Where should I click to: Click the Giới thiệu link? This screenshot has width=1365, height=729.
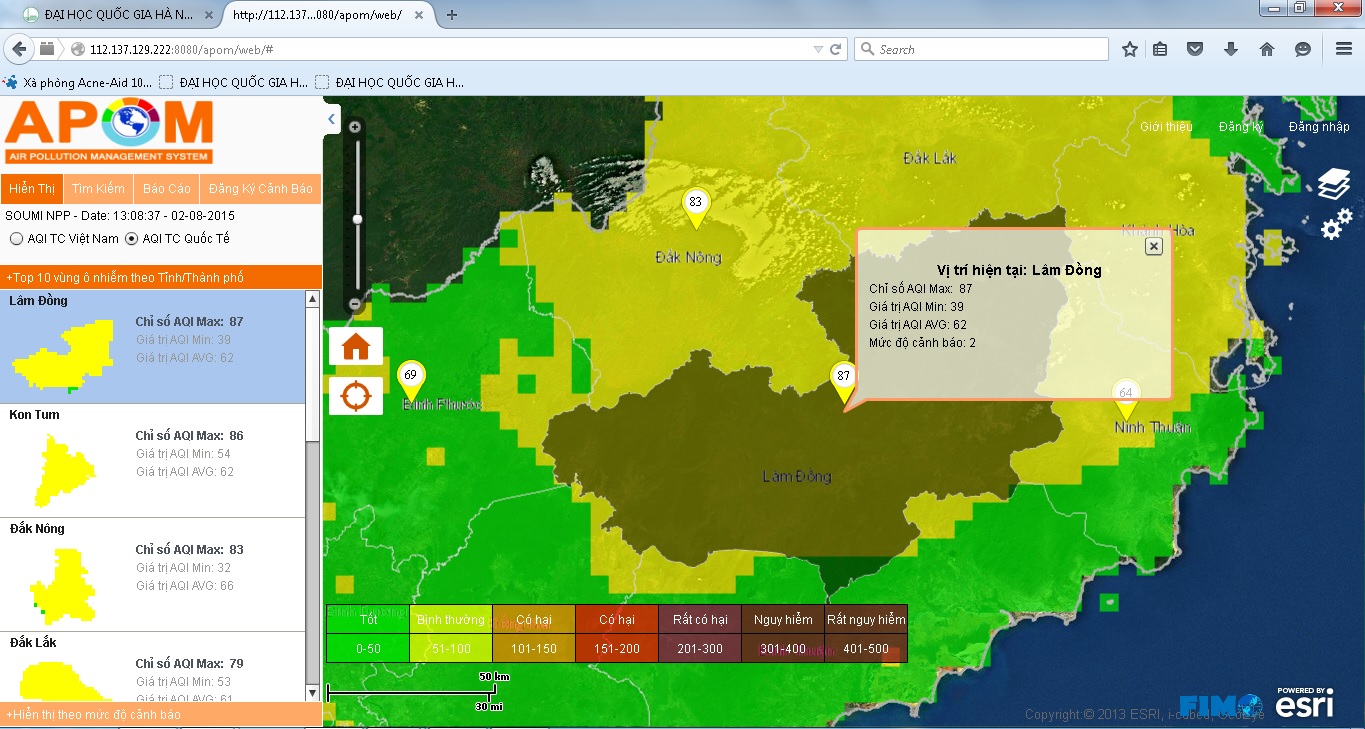tap(1166, 127)
